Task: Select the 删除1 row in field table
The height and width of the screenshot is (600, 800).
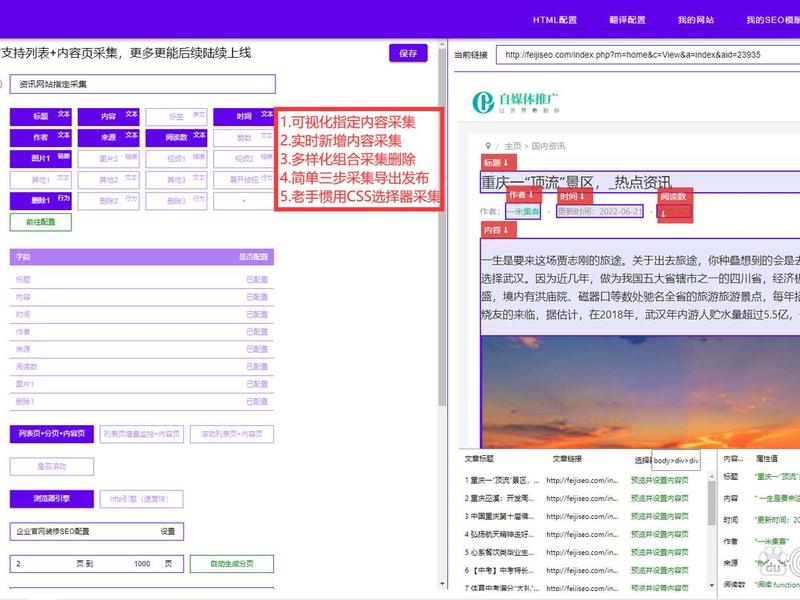Action: tap(142, 402)
